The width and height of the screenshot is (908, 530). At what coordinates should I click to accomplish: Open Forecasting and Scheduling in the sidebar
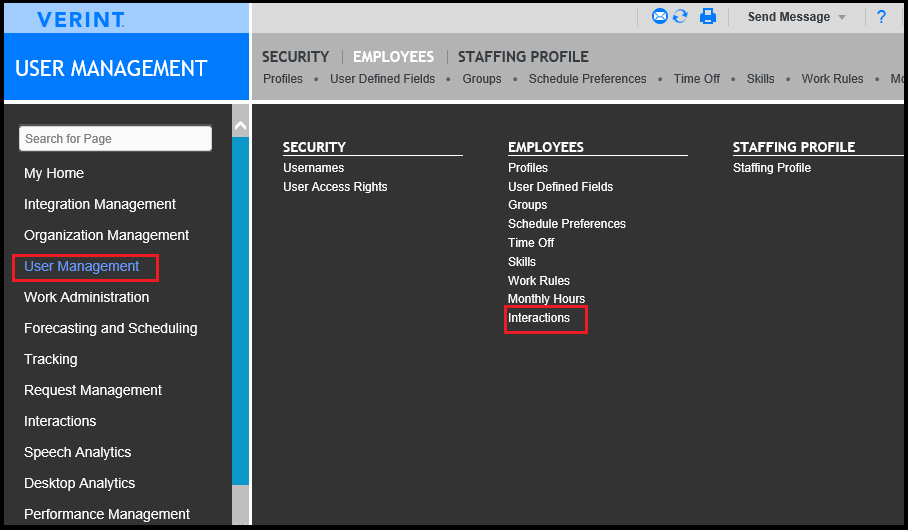(x=111, y=328)
